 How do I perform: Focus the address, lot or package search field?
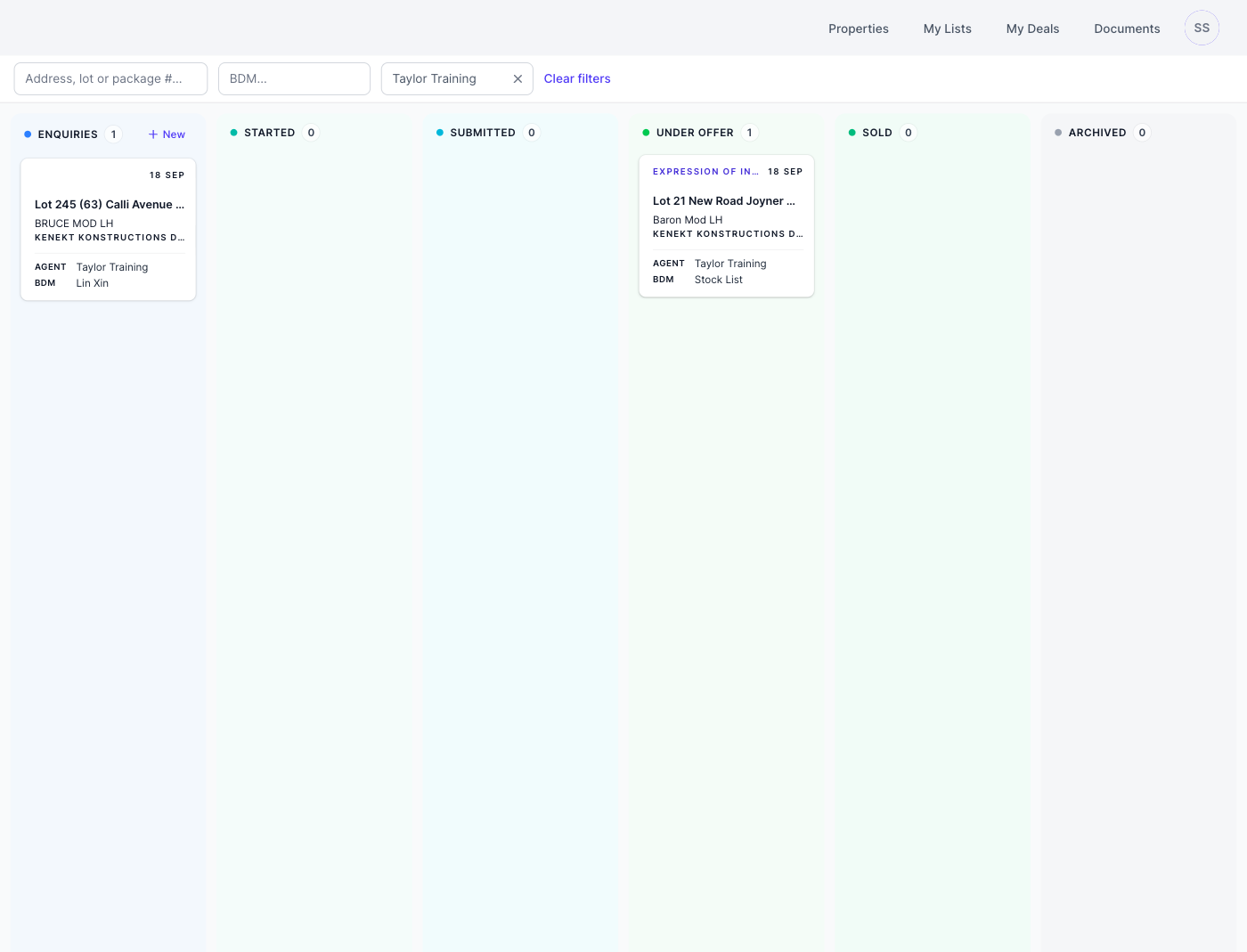coord(110,78)
